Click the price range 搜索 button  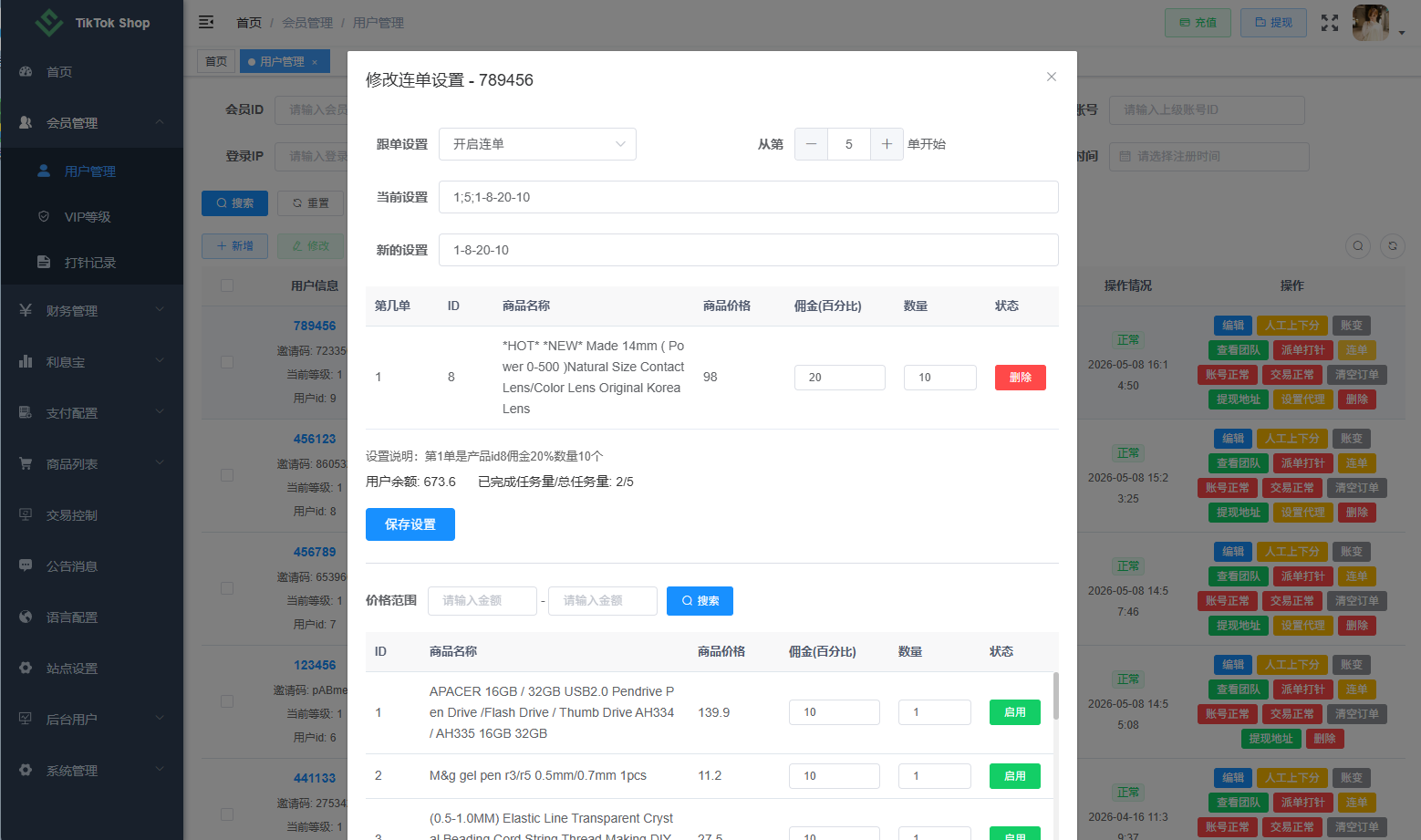pyautogui.click(x=700, y=601)
